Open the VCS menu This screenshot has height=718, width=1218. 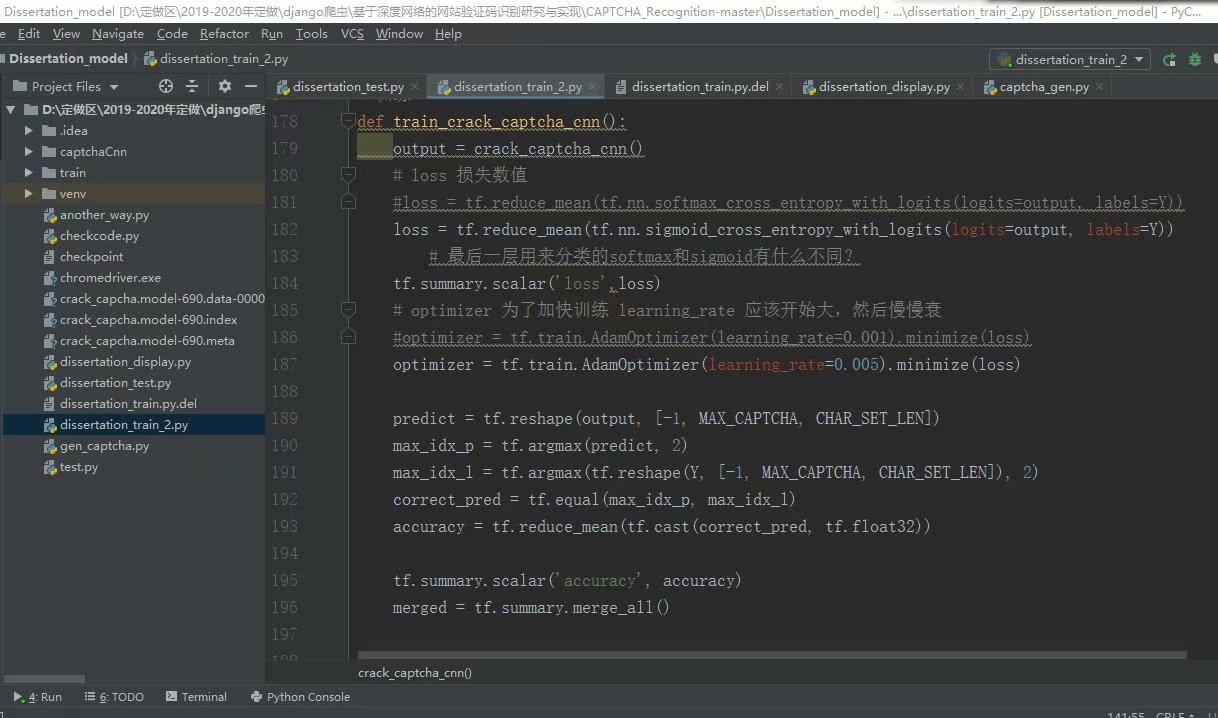point(352,34)
